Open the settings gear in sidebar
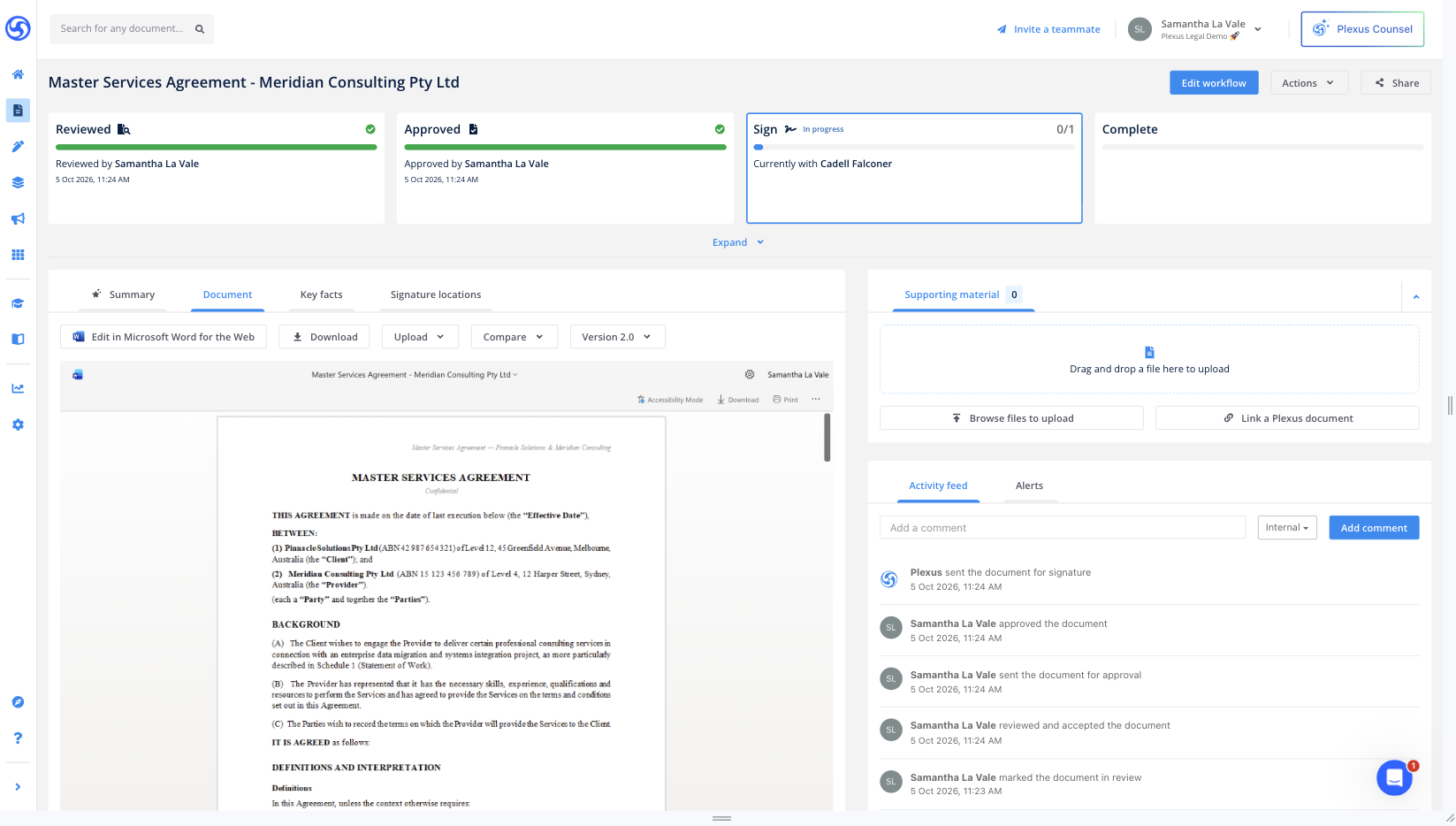The image size is (1456, 826). (18, 424)
